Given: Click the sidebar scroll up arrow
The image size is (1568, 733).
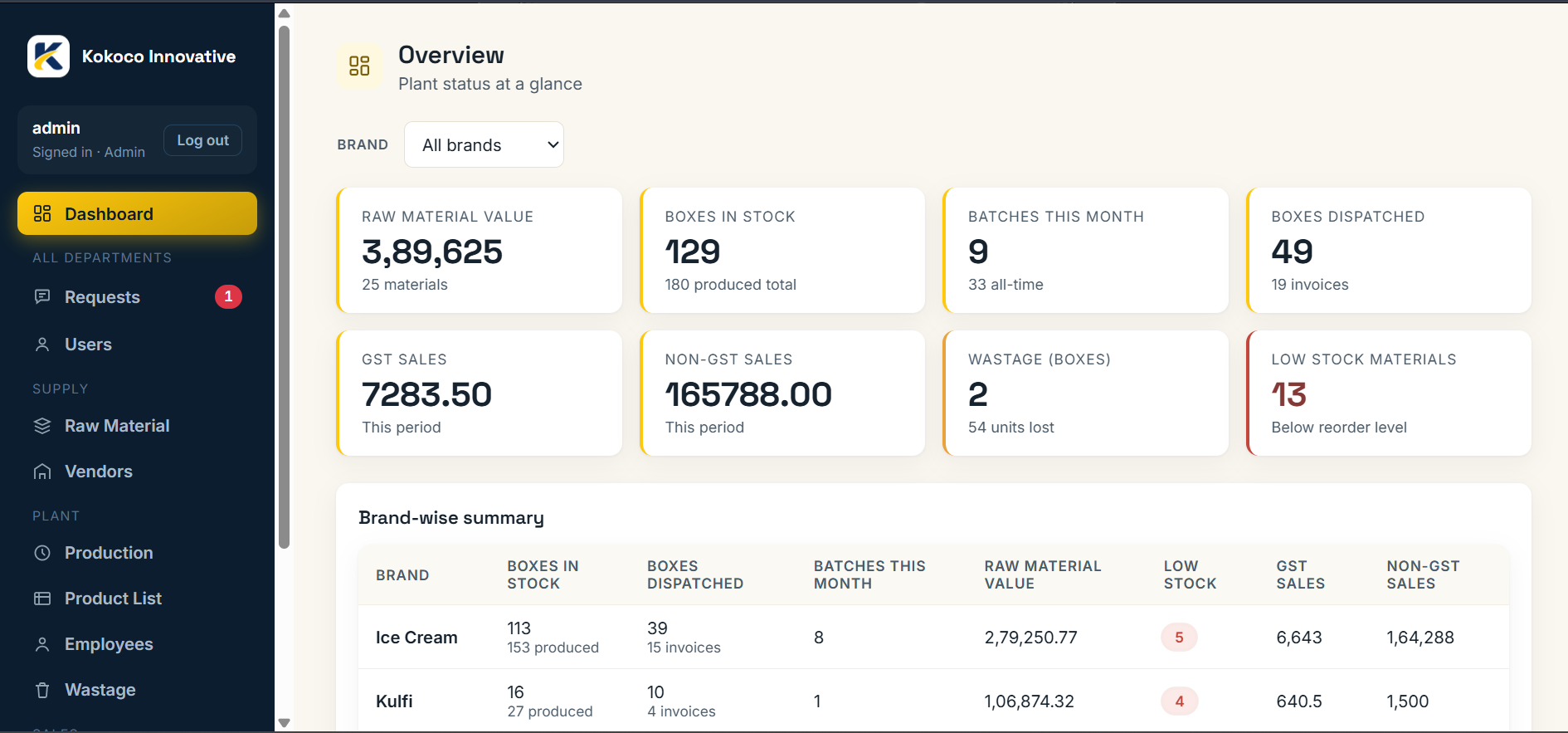Looking at the screenshot, I should click(284, 13).
